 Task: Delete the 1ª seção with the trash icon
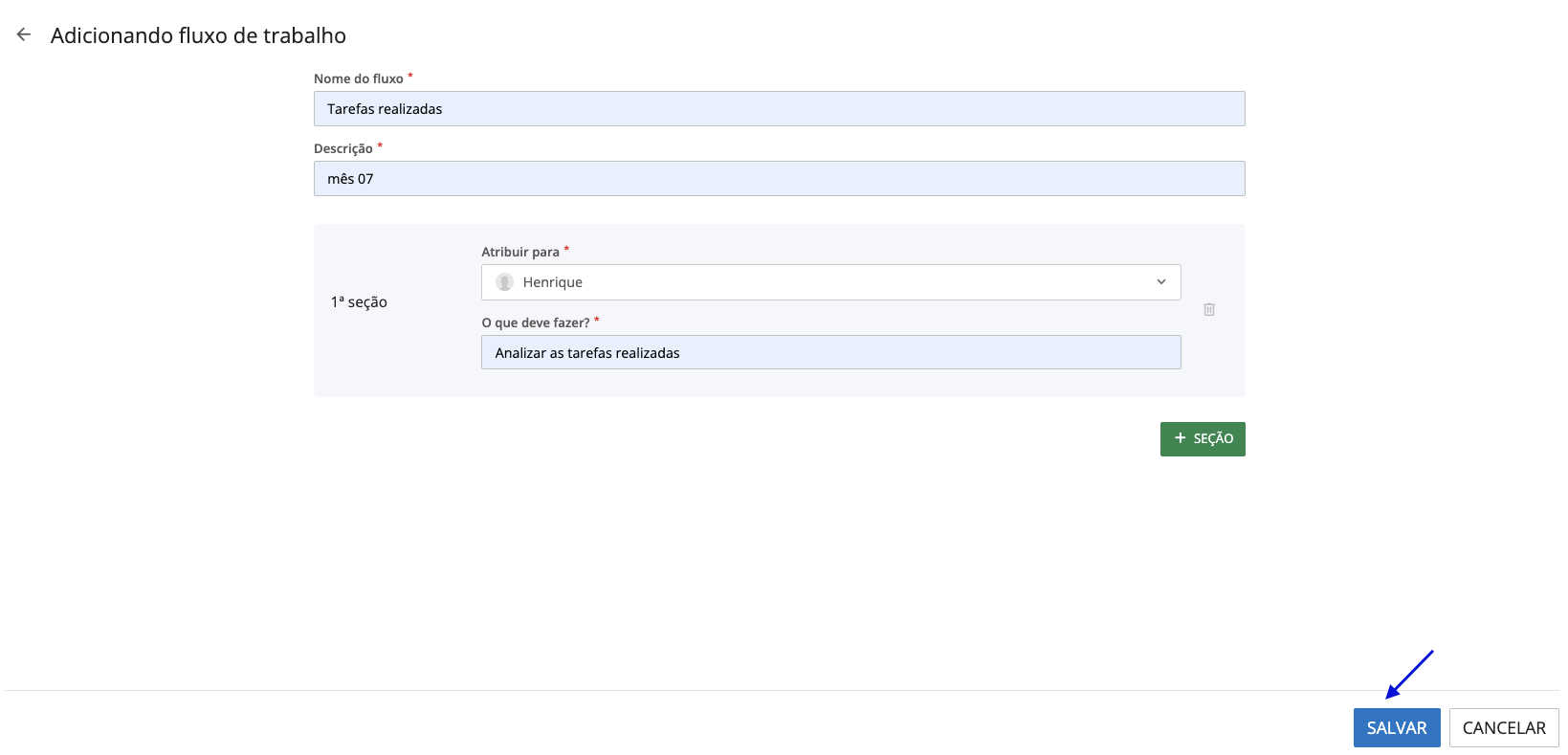pos(1209,309)
